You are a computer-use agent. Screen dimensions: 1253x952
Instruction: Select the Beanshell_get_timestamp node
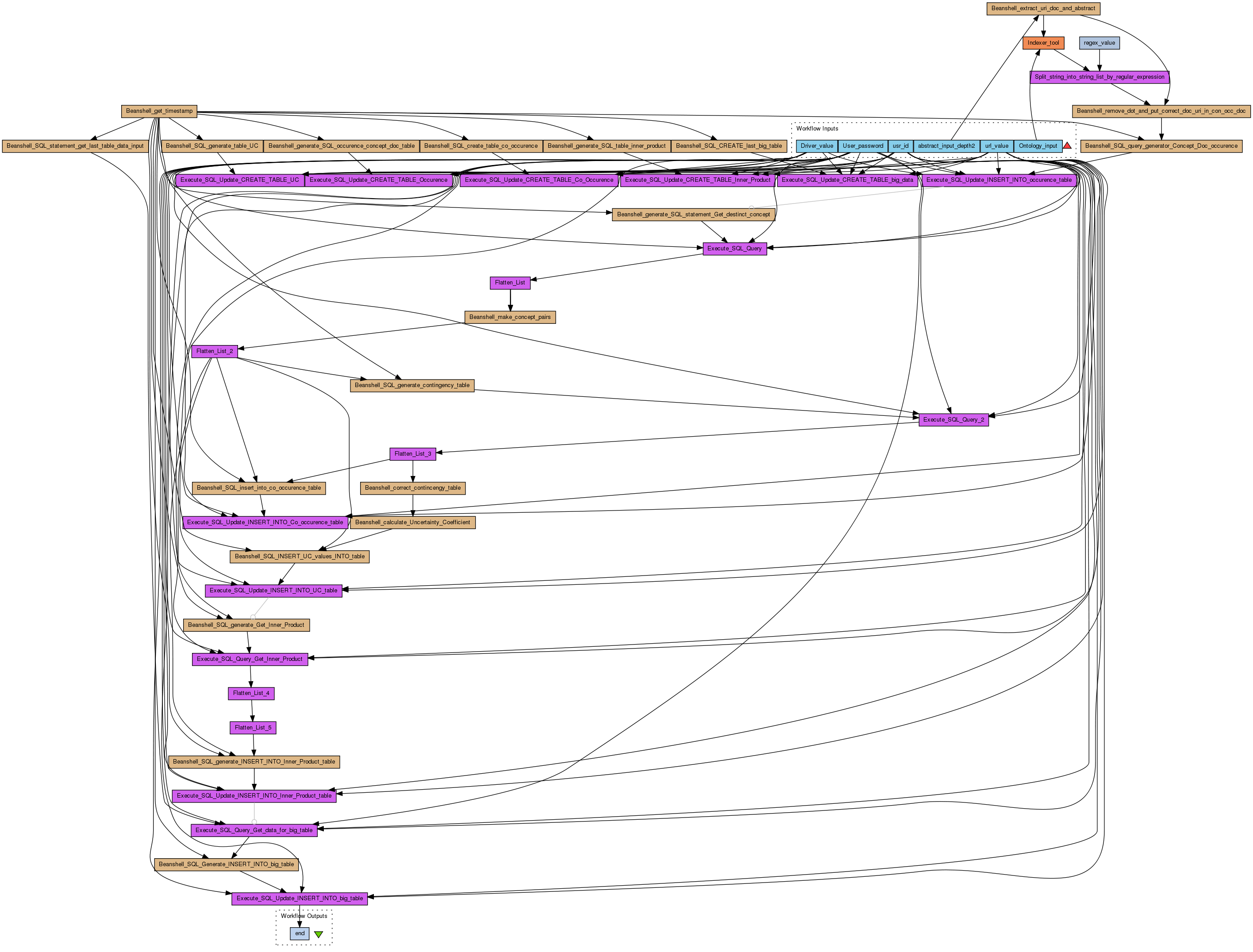pos(159,111)
